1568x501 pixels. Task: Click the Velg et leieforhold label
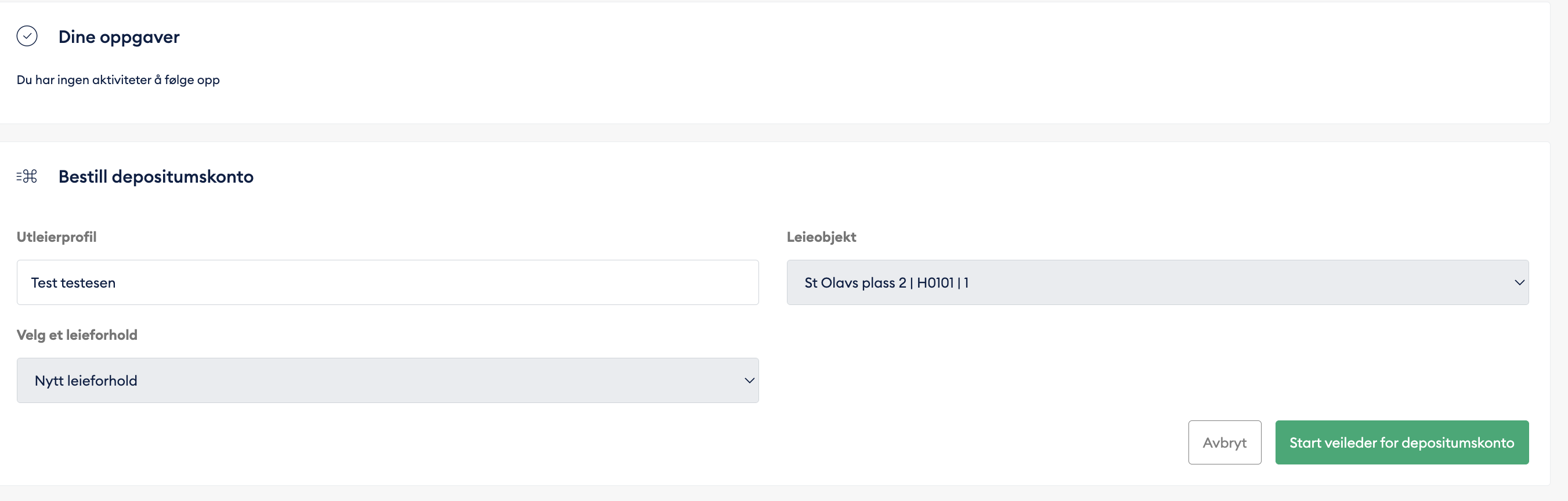[x=77, y=335]
